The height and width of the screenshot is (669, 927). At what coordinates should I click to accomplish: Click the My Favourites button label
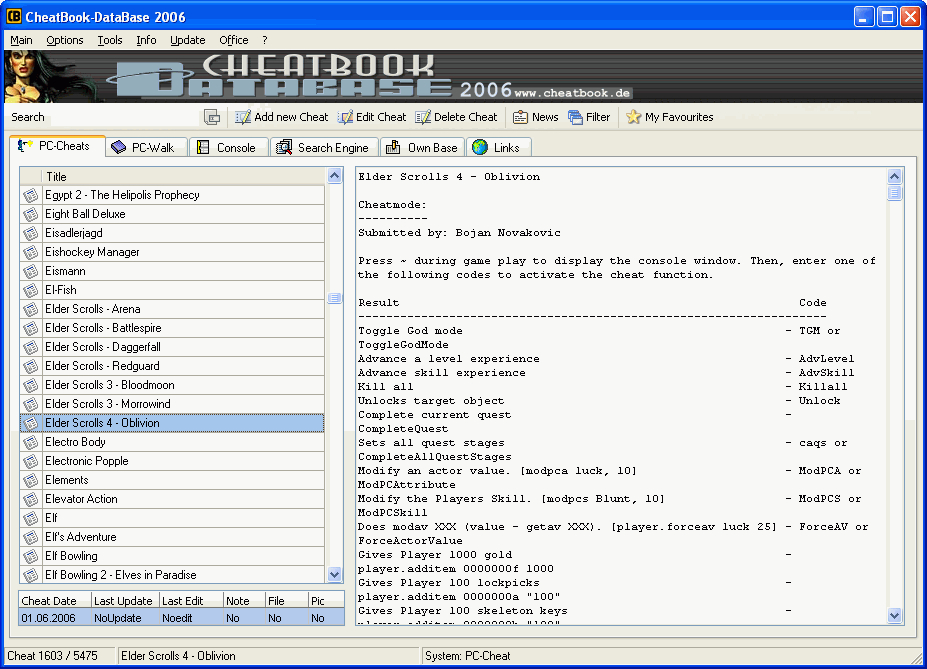click(x=679, y=117)
